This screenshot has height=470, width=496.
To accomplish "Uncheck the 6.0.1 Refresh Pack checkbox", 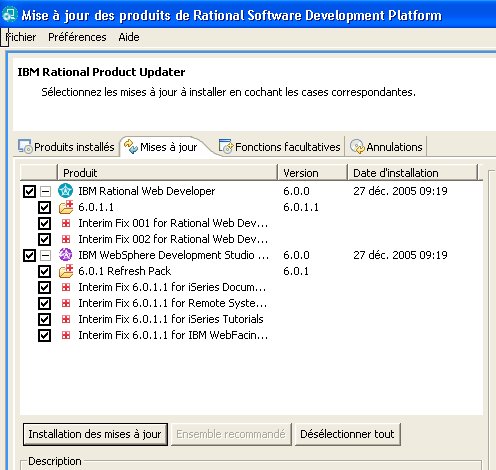I will click(44, 272).
